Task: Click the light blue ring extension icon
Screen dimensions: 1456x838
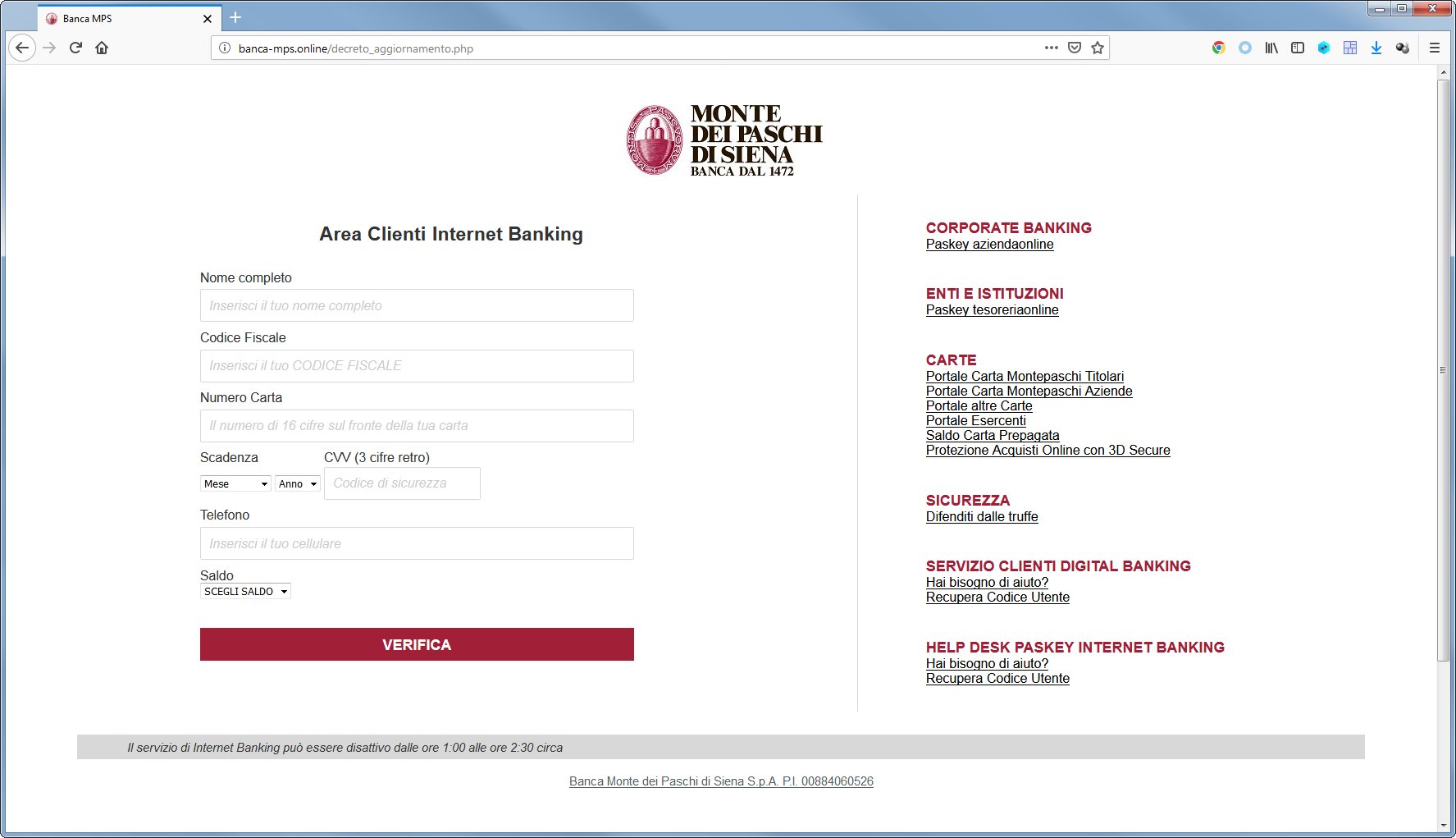Action: pyautogui.click(x=1245, y=48)
